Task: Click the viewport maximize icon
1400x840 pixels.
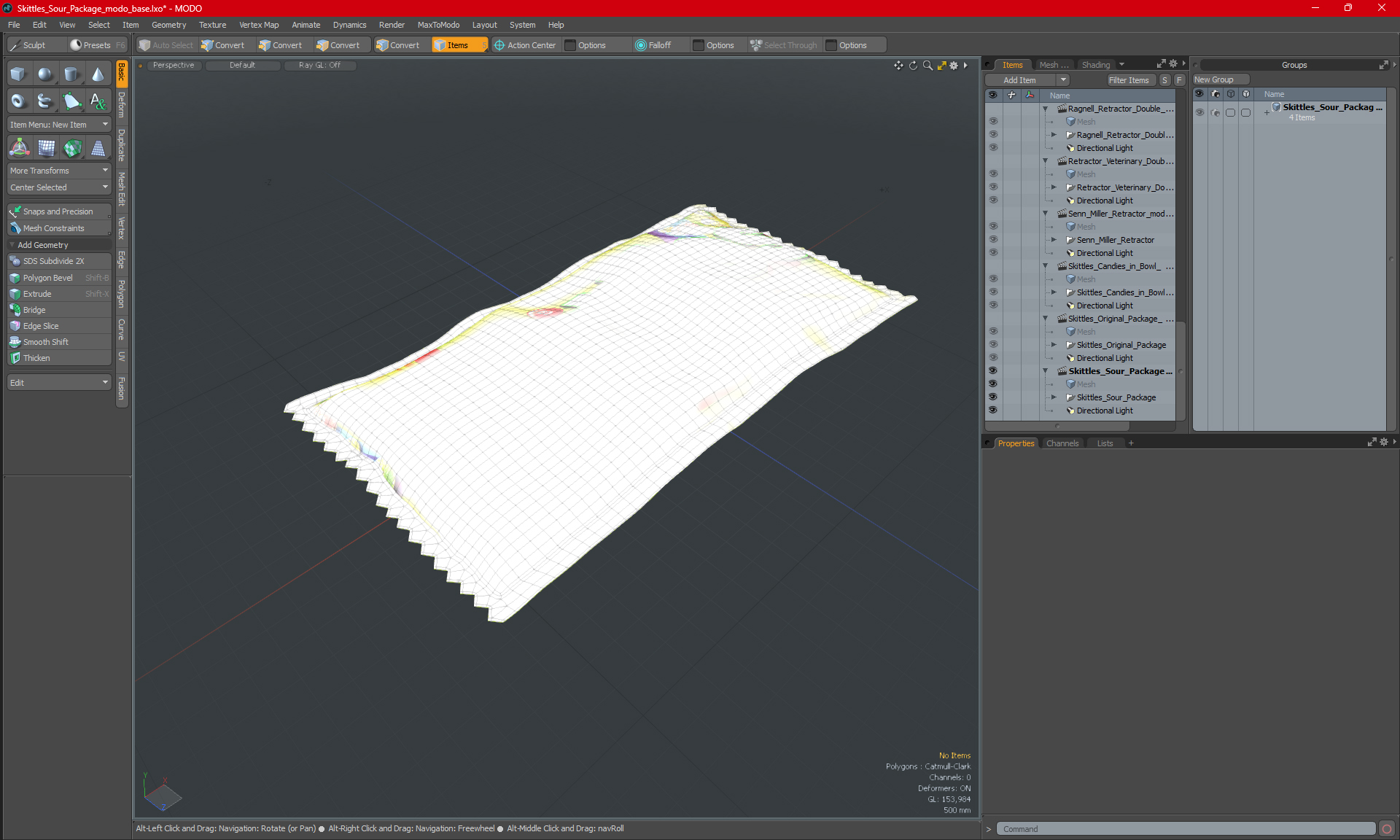Action: click(x=941, y=66)
